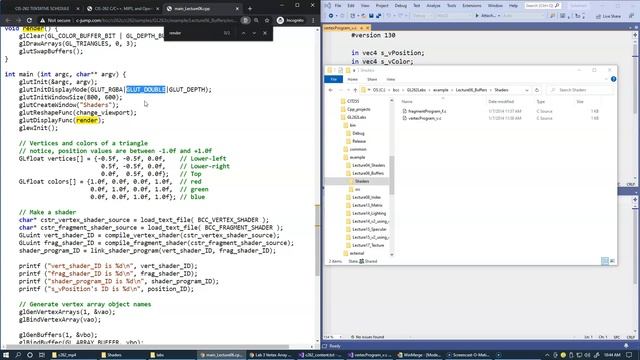The width and height of the screenshot is (640, 360).
Task: Open the Windows Start menu
Action: tap(6, 355)
